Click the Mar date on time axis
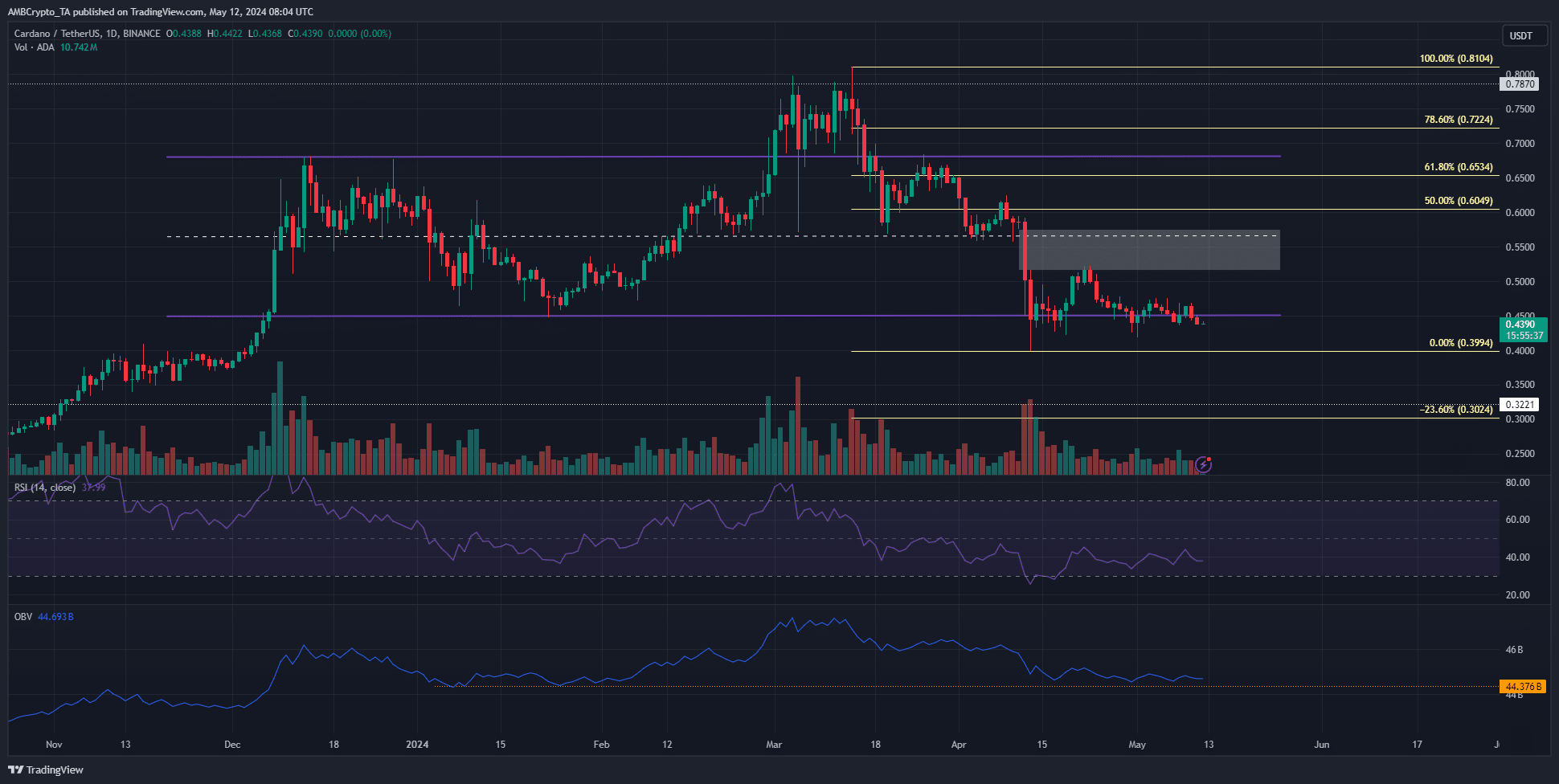Image resolution: width=1559 pixels, height=784 pixels. [x=774, y=745]
